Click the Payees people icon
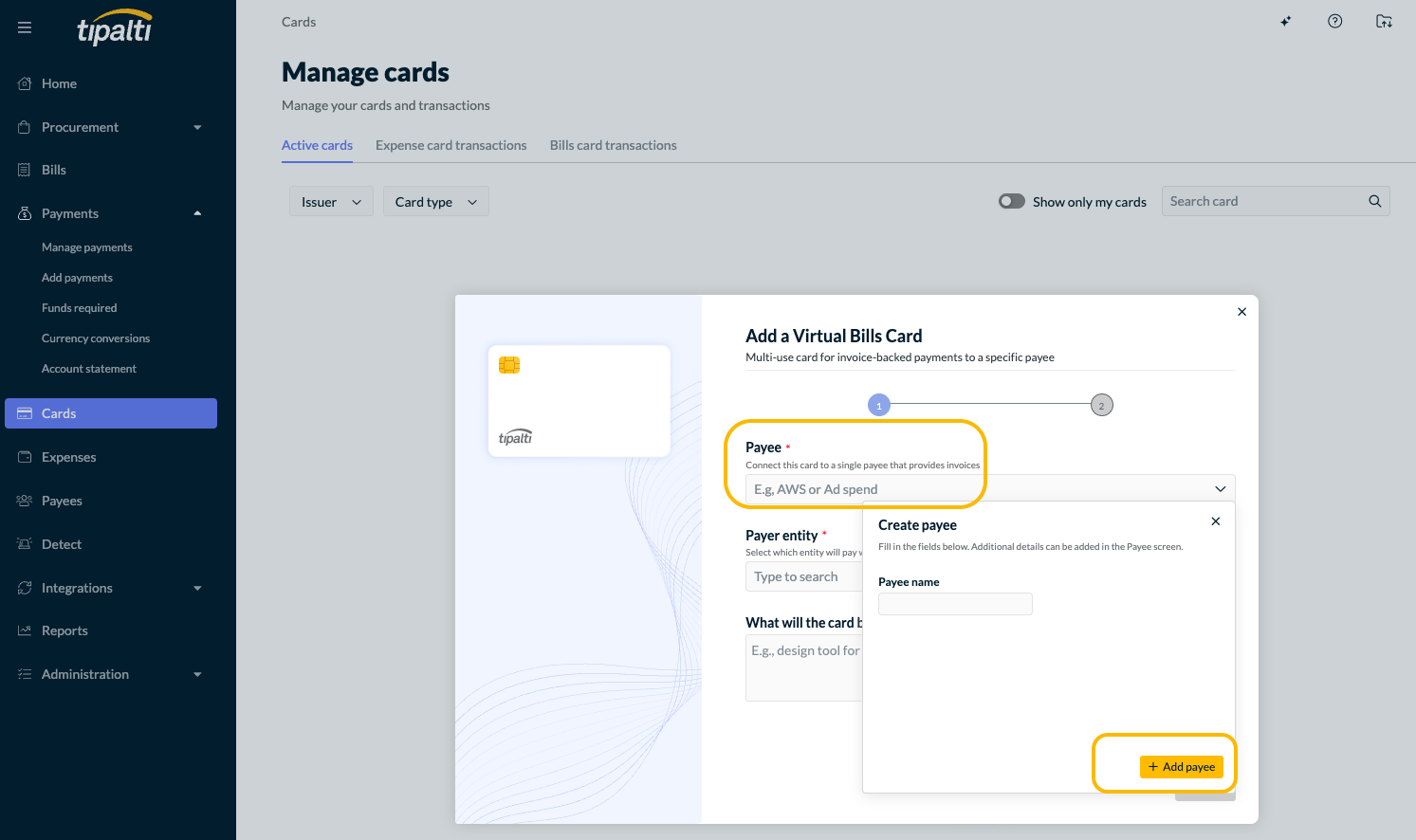Image resolution: width=1416 pixels, height=840 pixels. click(25, 501)
